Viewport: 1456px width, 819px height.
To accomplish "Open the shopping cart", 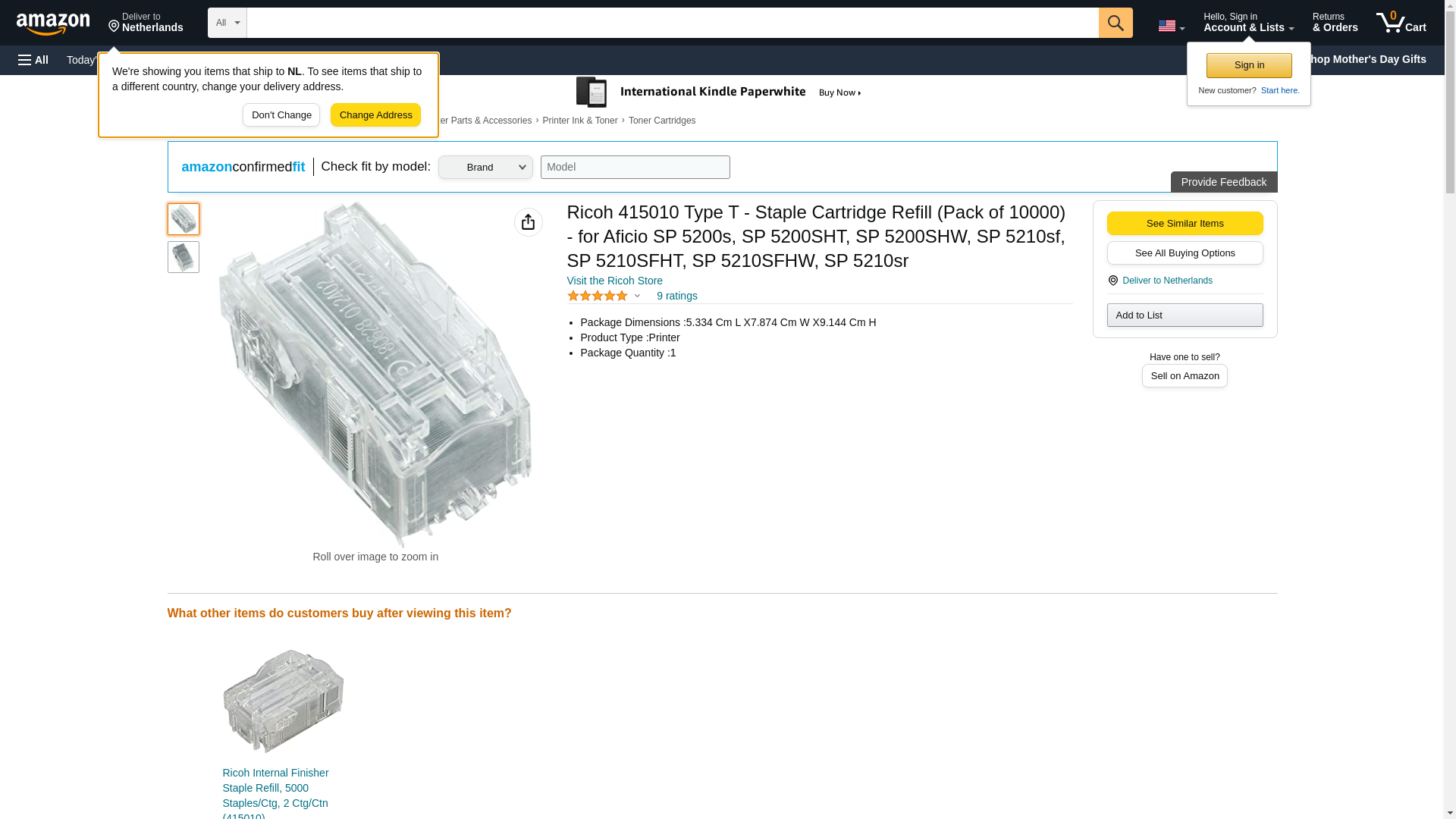I will point(1401,23).
